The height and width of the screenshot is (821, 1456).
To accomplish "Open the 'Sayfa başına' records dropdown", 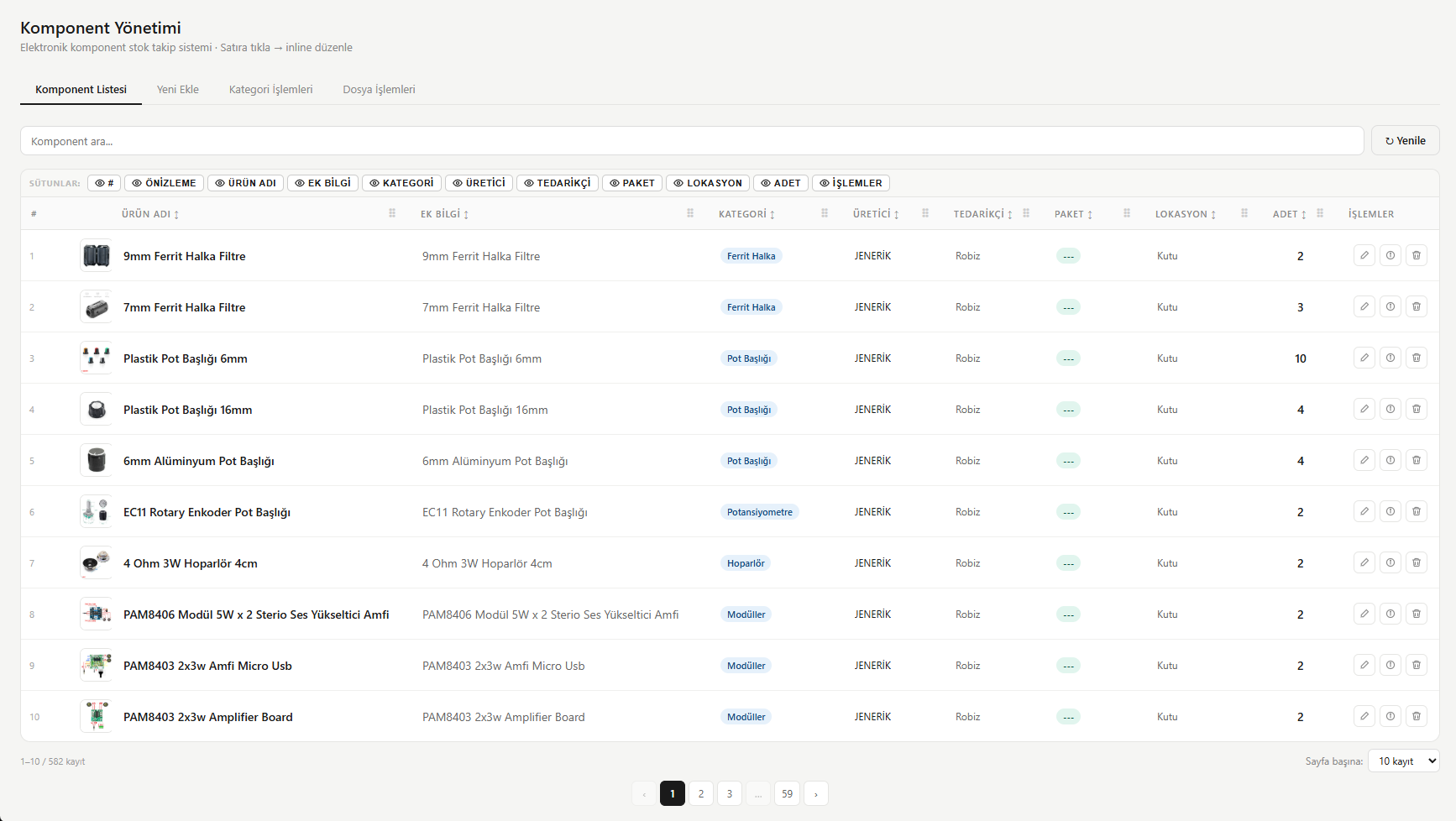I will pos(1403,761).
